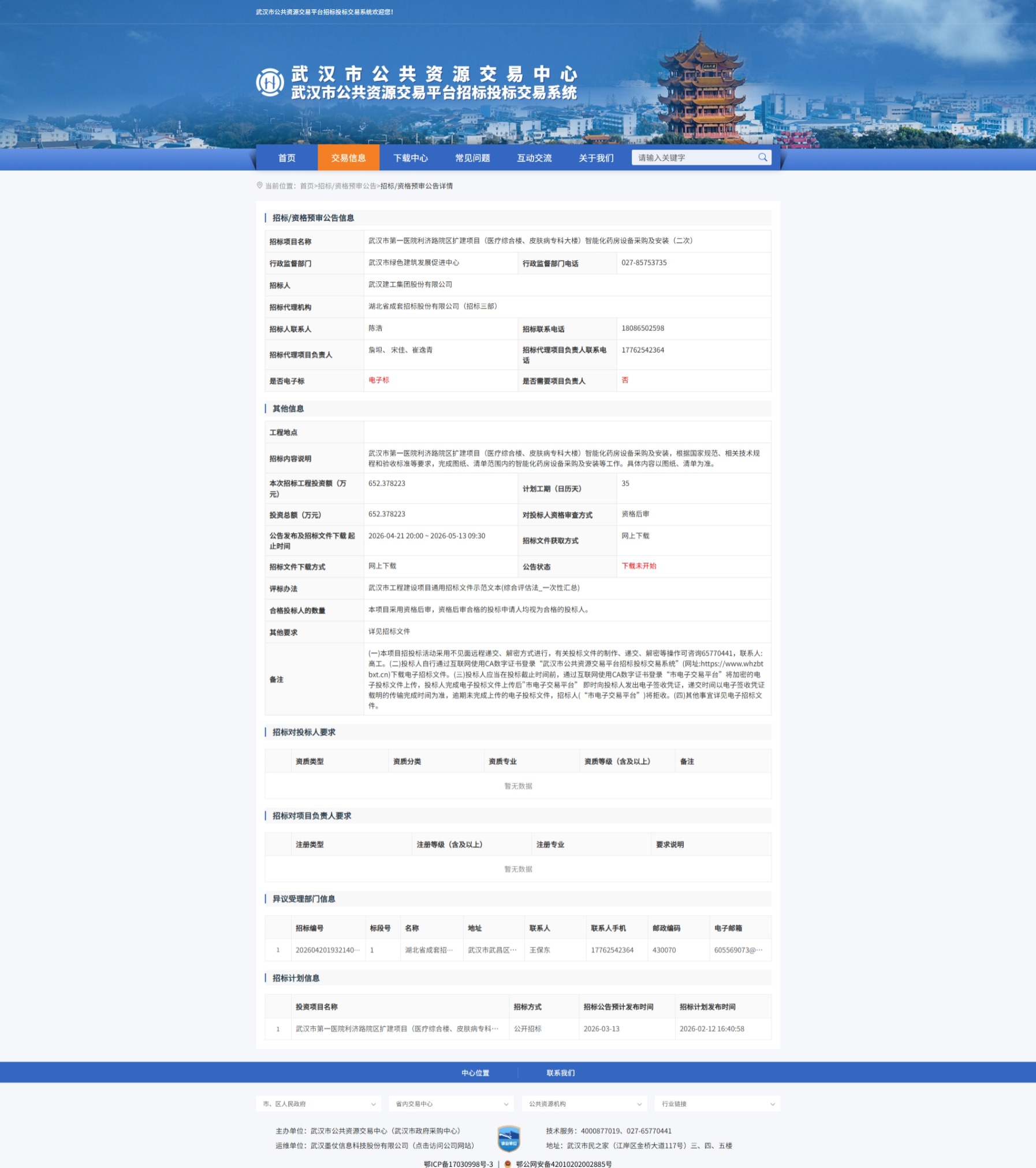Open the 常见问题 navigation tab
Screen dimensions: 1036x1168
point(472,158)
